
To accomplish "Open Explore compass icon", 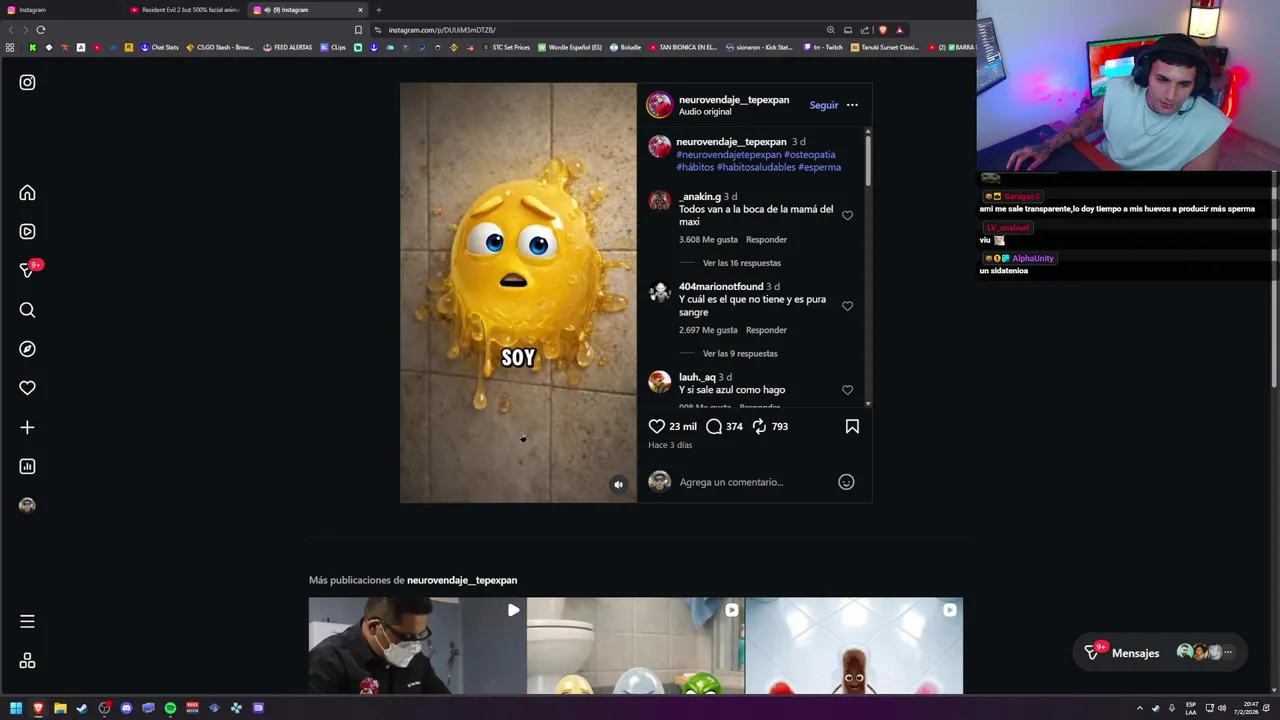I will click(27, 349).
